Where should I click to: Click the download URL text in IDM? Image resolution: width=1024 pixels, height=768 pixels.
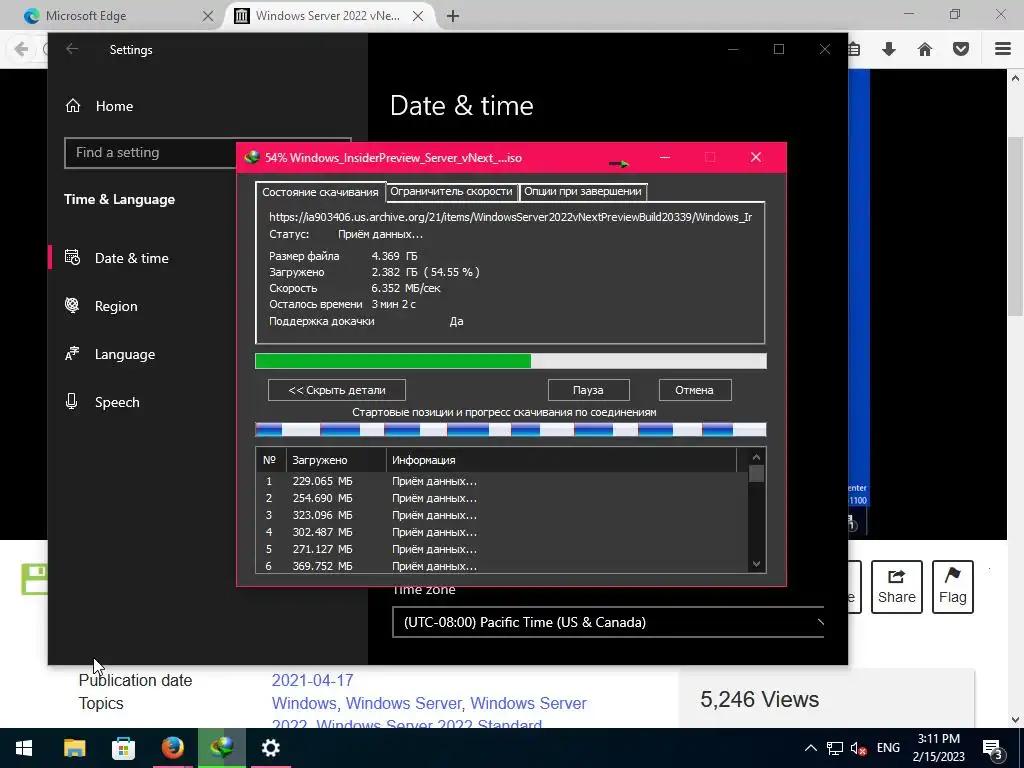pos(511,217)
